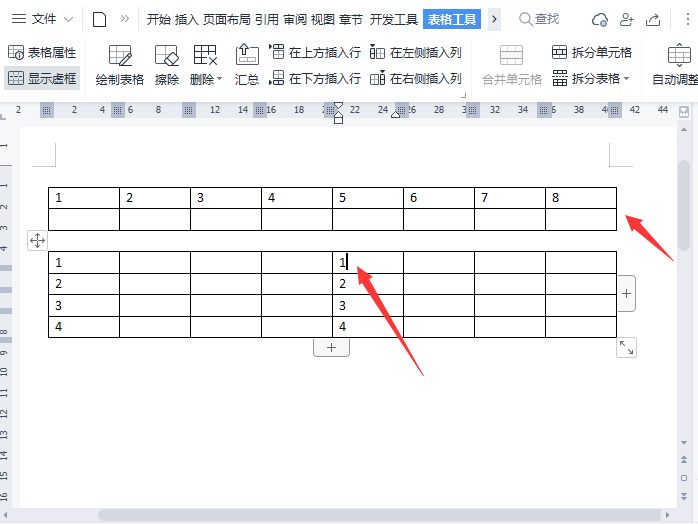Screen dimensions: 698x524
Task: Expand the quick access toolbar chevrons
Action: (125, 19)
